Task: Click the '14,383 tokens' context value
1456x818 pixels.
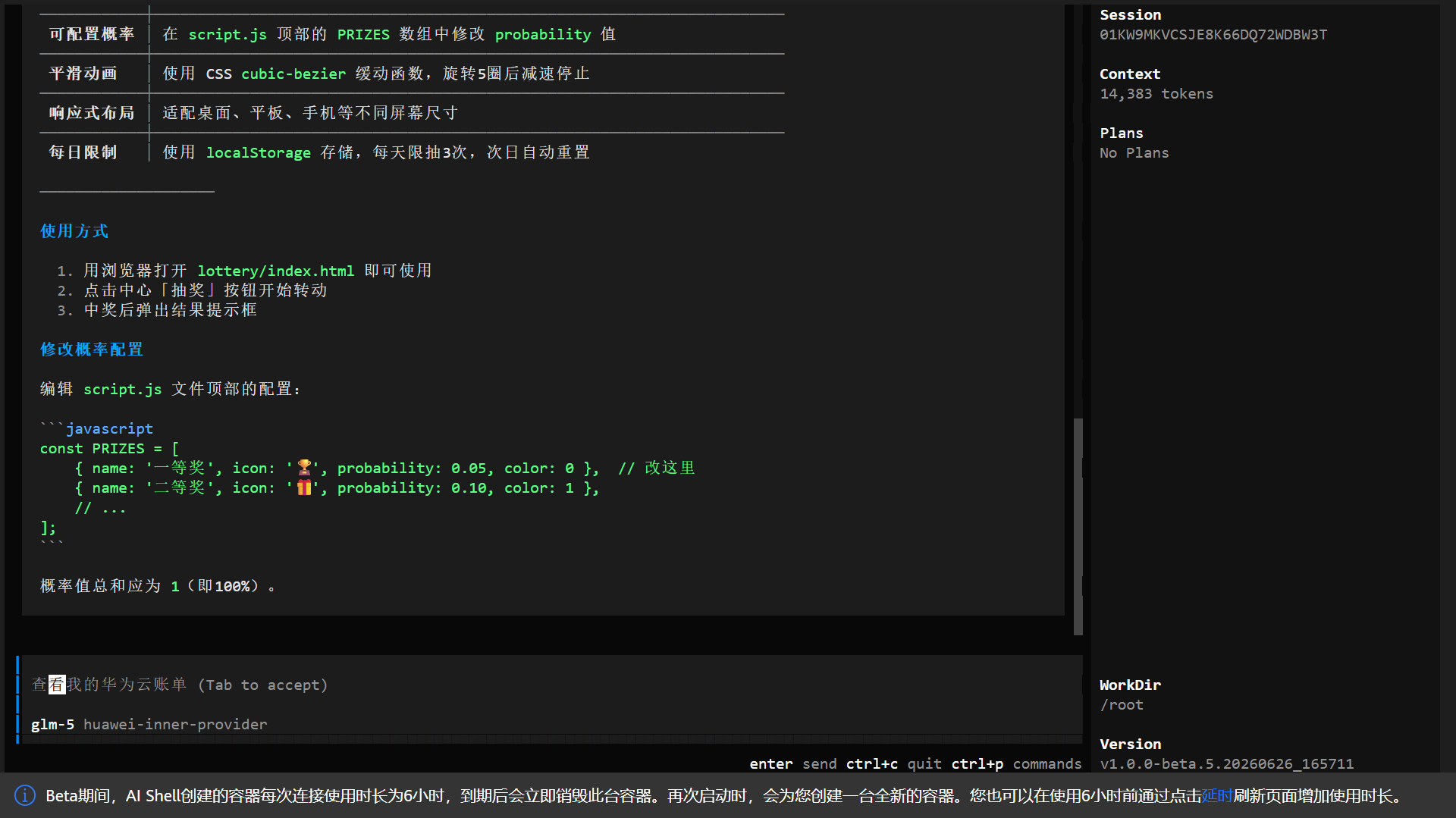Action: [x=1156, y=93]
